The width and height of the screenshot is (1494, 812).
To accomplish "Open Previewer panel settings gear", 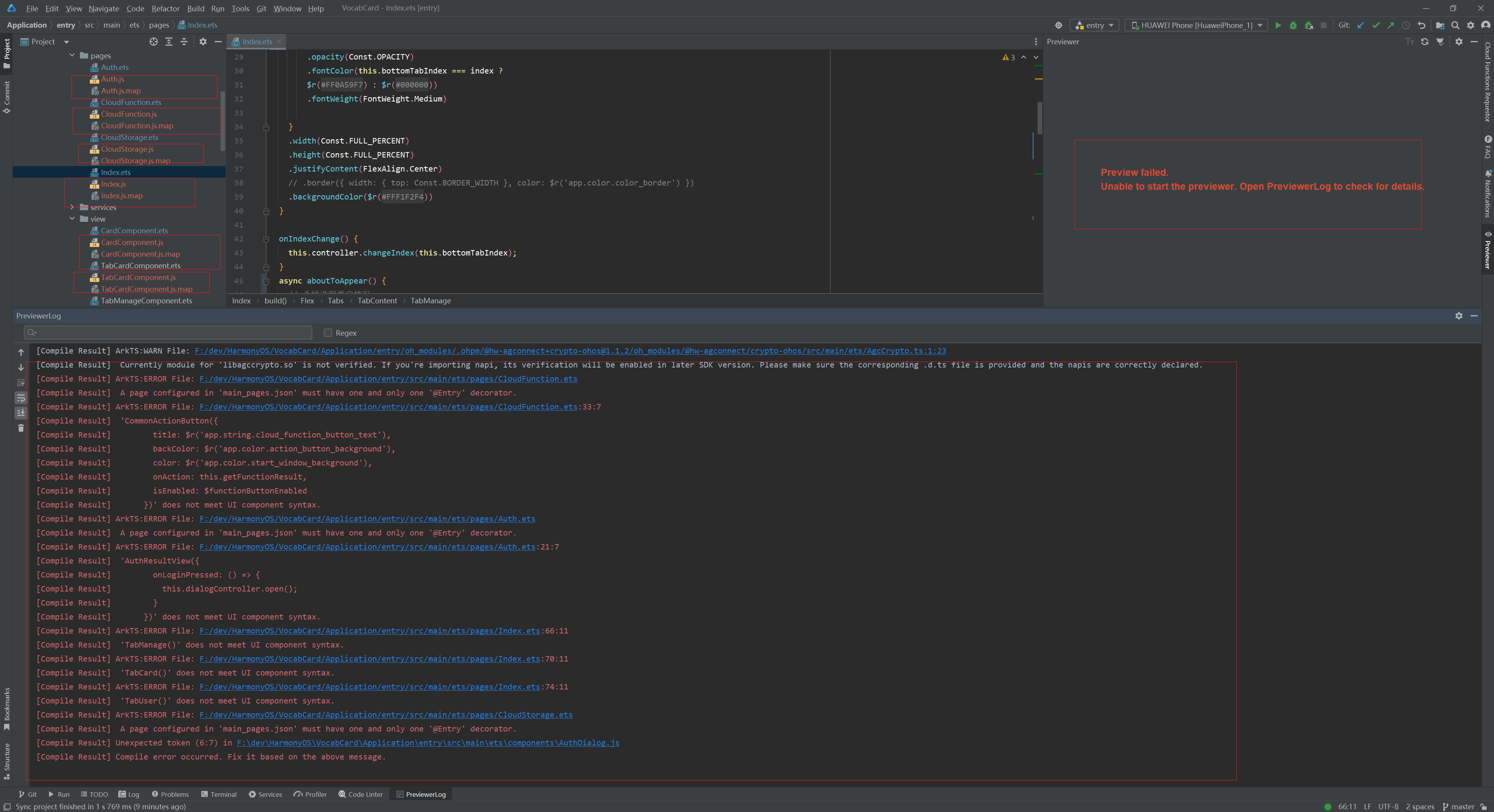I will click(x=1459, y=42).
